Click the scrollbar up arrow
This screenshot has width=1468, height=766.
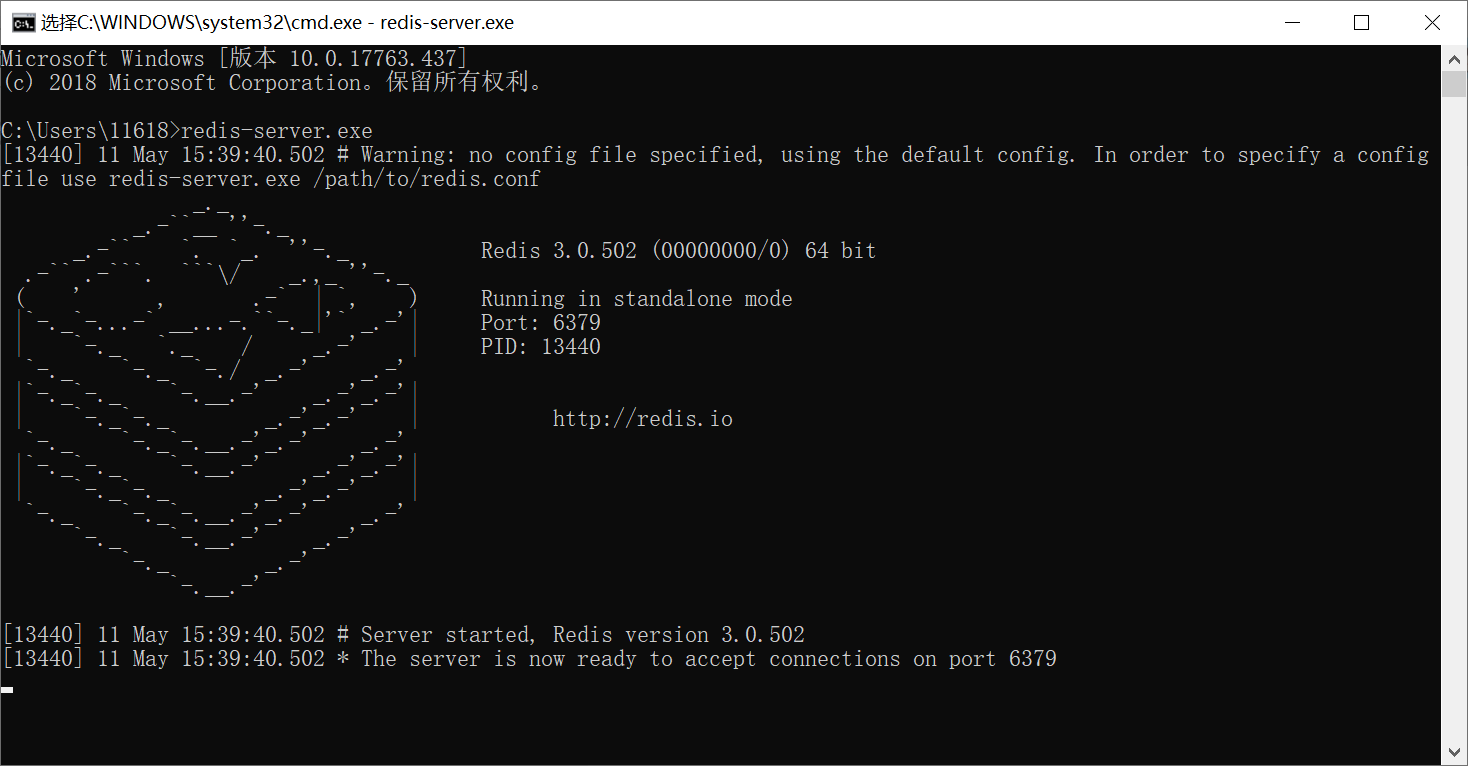[x=1454, y=59]
